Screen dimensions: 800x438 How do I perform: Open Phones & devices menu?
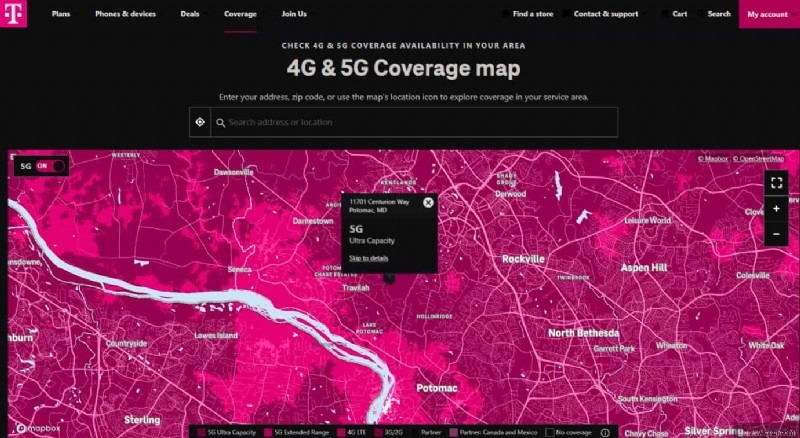tap(126, 14)
